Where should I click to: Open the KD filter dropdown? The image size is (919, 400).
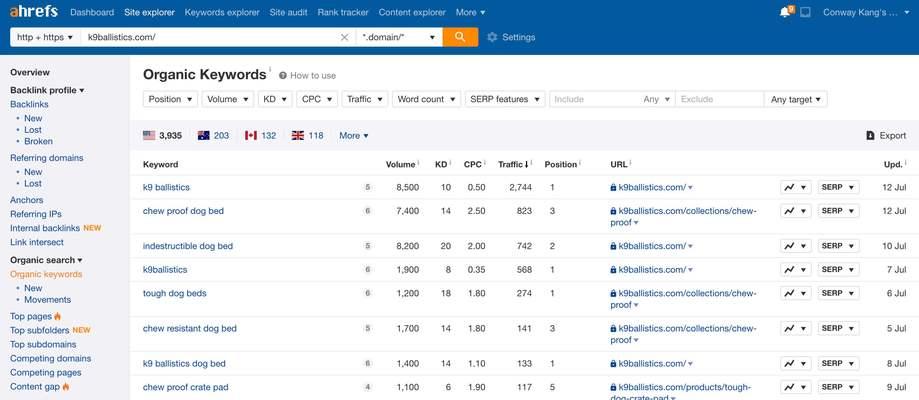tap(275, 99)
